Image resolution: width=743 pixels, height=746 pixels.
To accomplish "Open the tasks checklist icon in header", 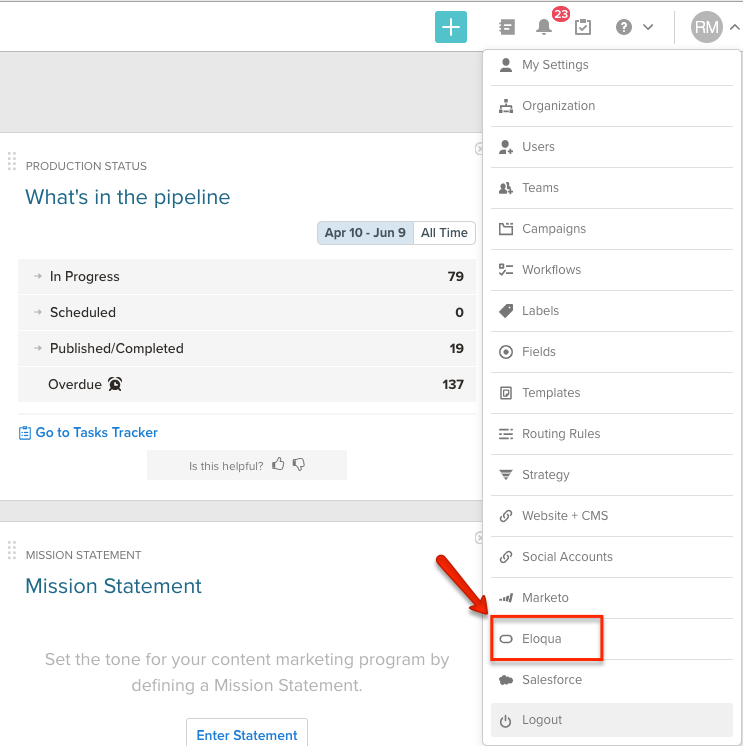I will point(583,27).
